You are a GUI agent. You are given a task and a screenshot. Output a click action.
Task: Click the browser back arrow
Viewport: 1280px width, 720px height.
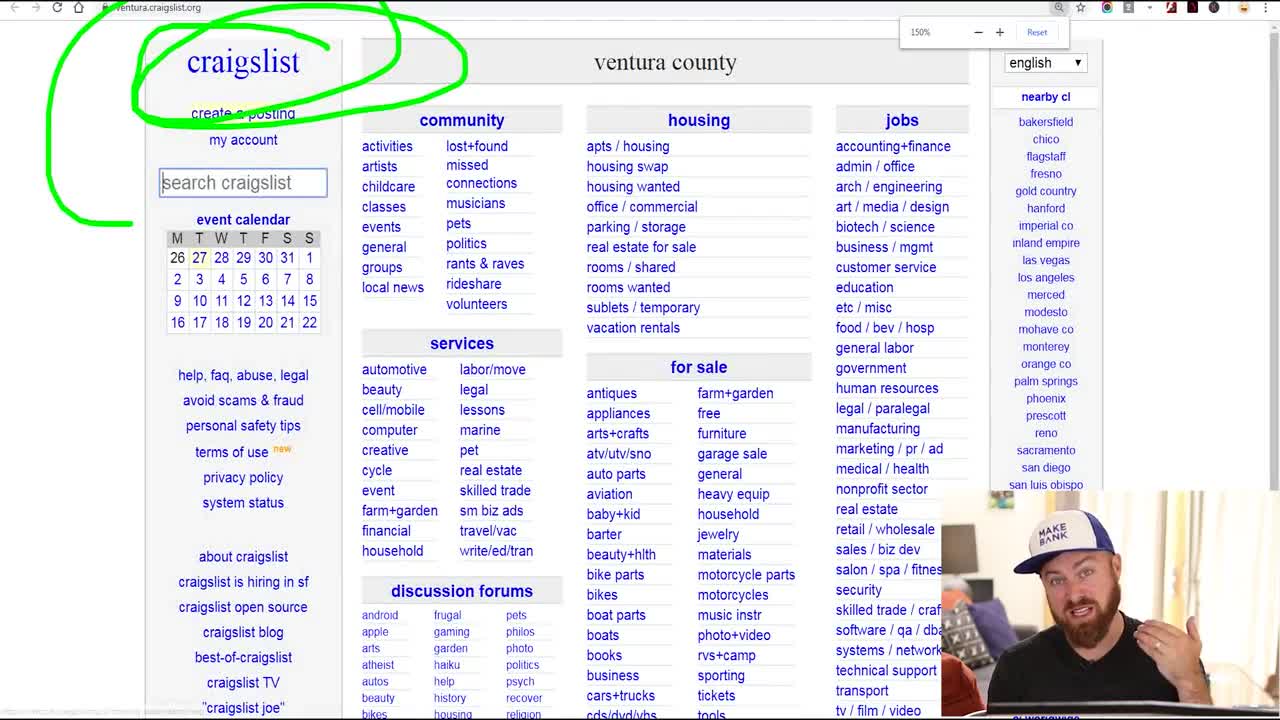[x=14, y=7]
